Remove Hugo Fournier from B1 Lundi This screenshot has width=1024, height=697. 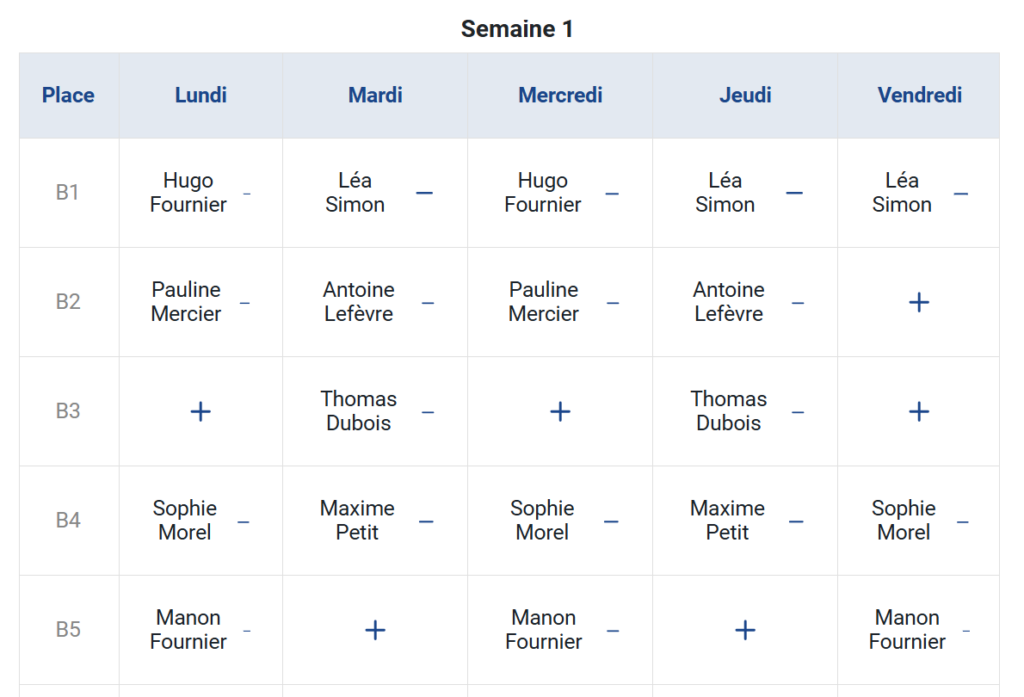point(246,193)
